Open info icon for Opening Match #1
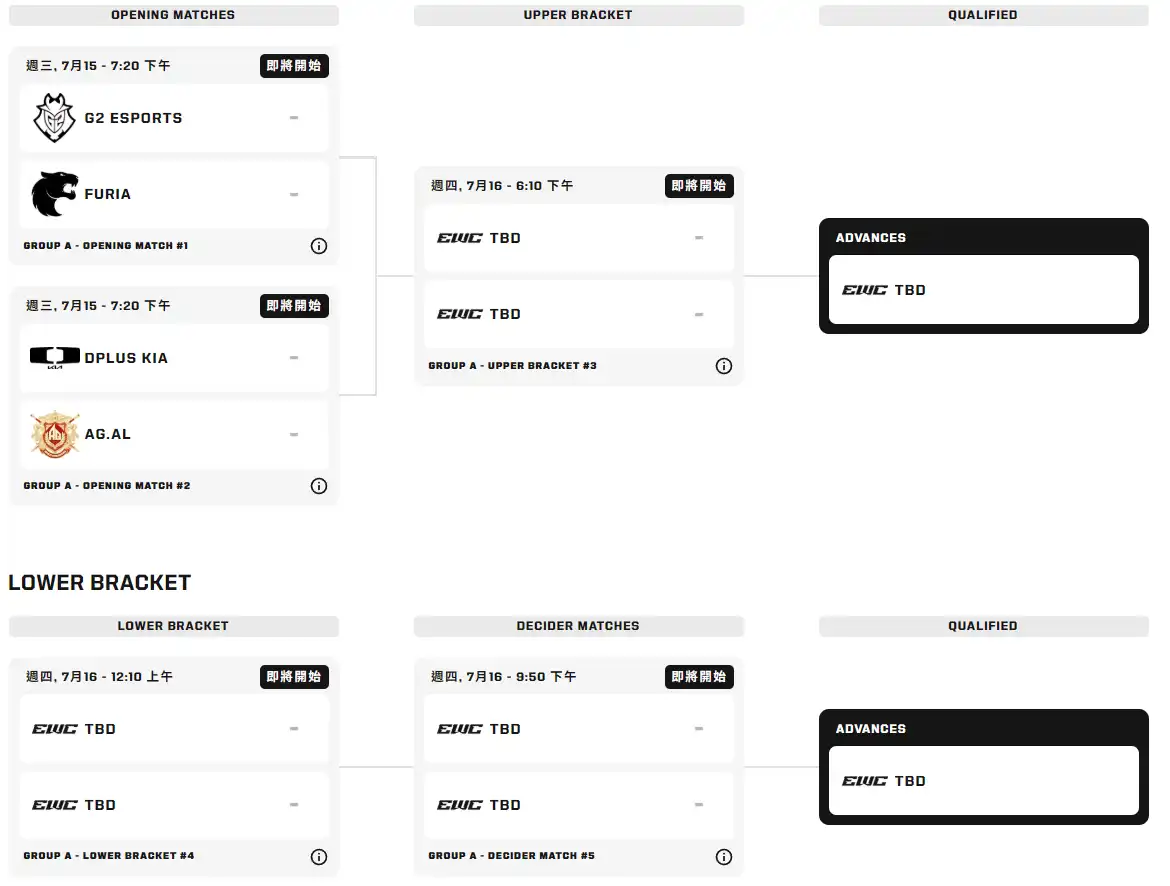The width and height of the screenshot is (1170, 886). point(319,246)
